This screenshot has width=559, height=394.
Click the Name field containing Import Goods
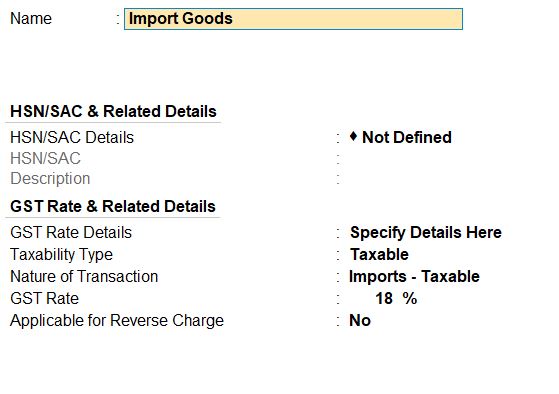293,19
